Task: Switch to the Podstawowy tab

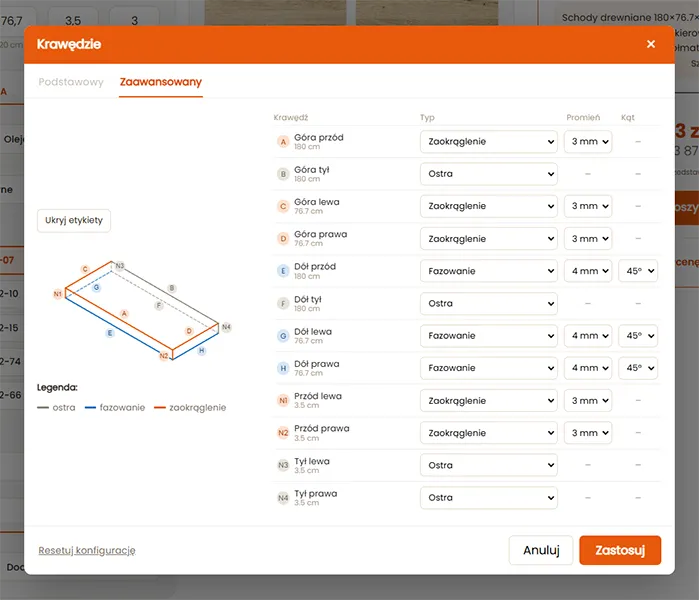Action: [71, 82]
